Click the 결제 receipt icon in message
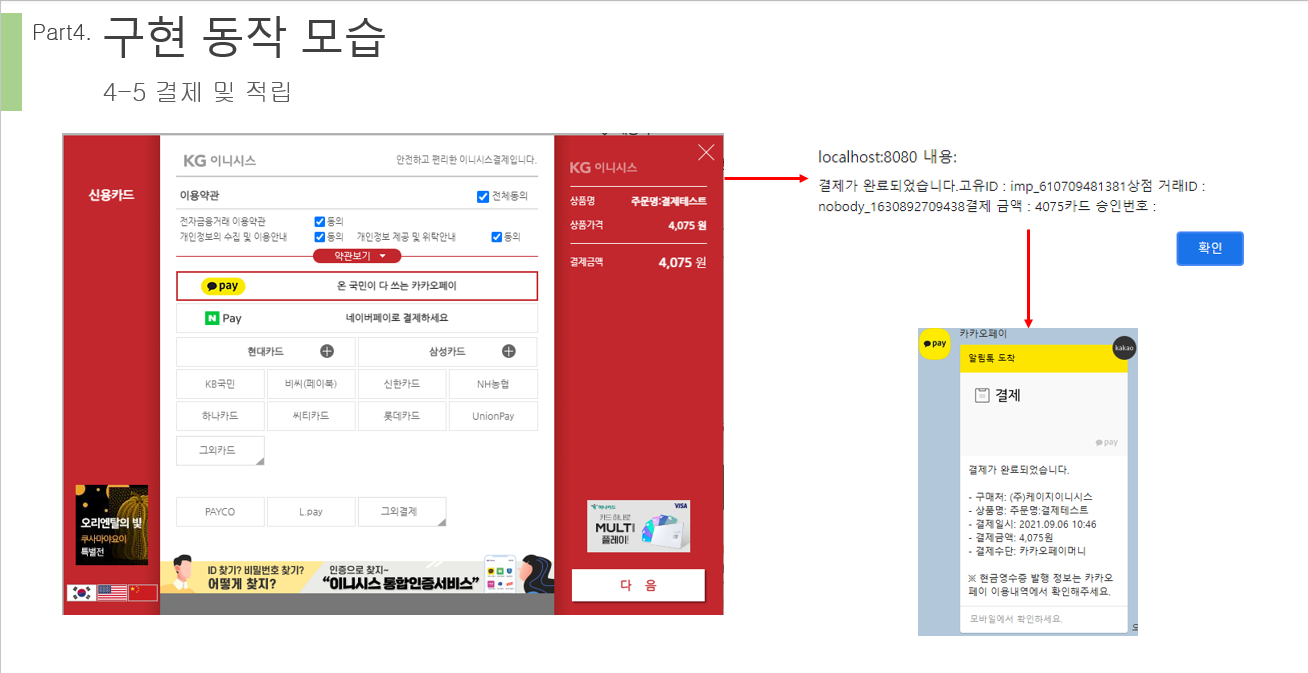The image size is (1308, 673). pos(982,395)
